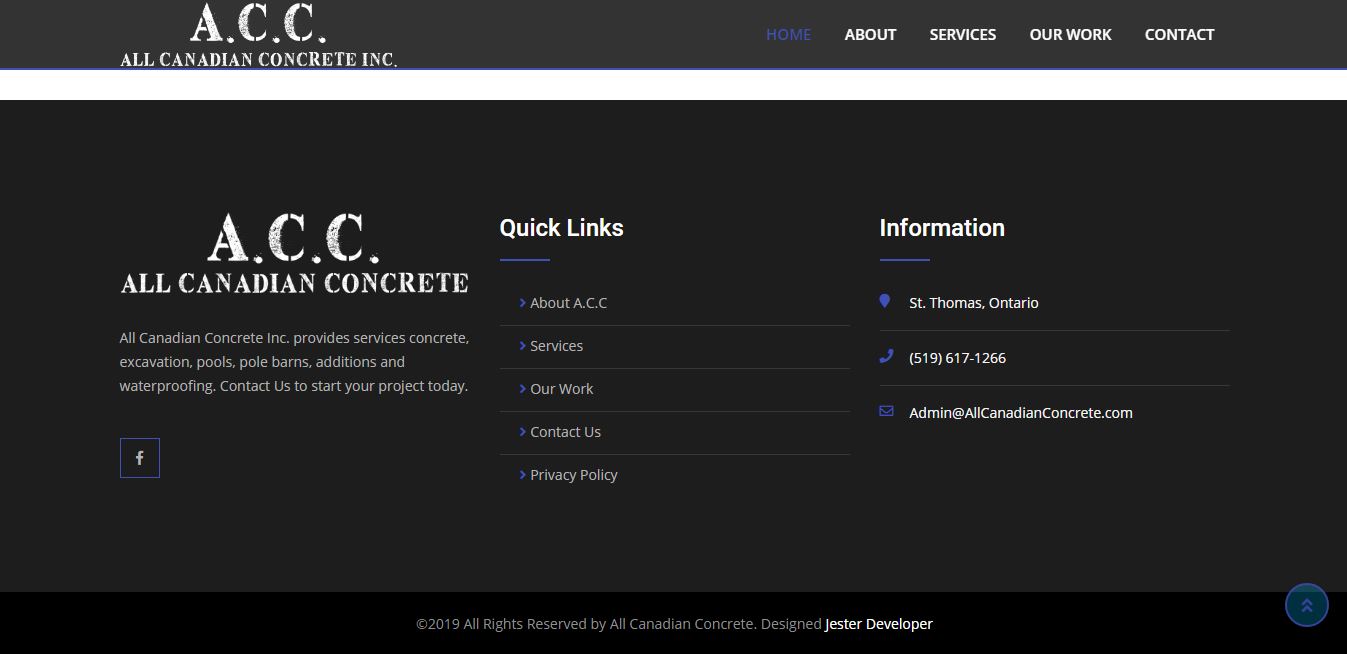Open the Our Work nav item
The height and width of the screenshot is (654, 1347).
[1070, 34]
